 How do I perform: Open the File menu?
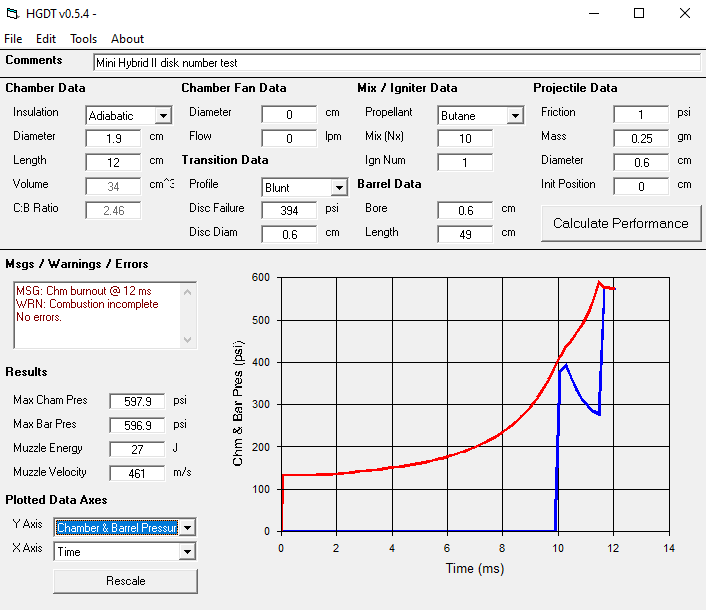[13, 39]
